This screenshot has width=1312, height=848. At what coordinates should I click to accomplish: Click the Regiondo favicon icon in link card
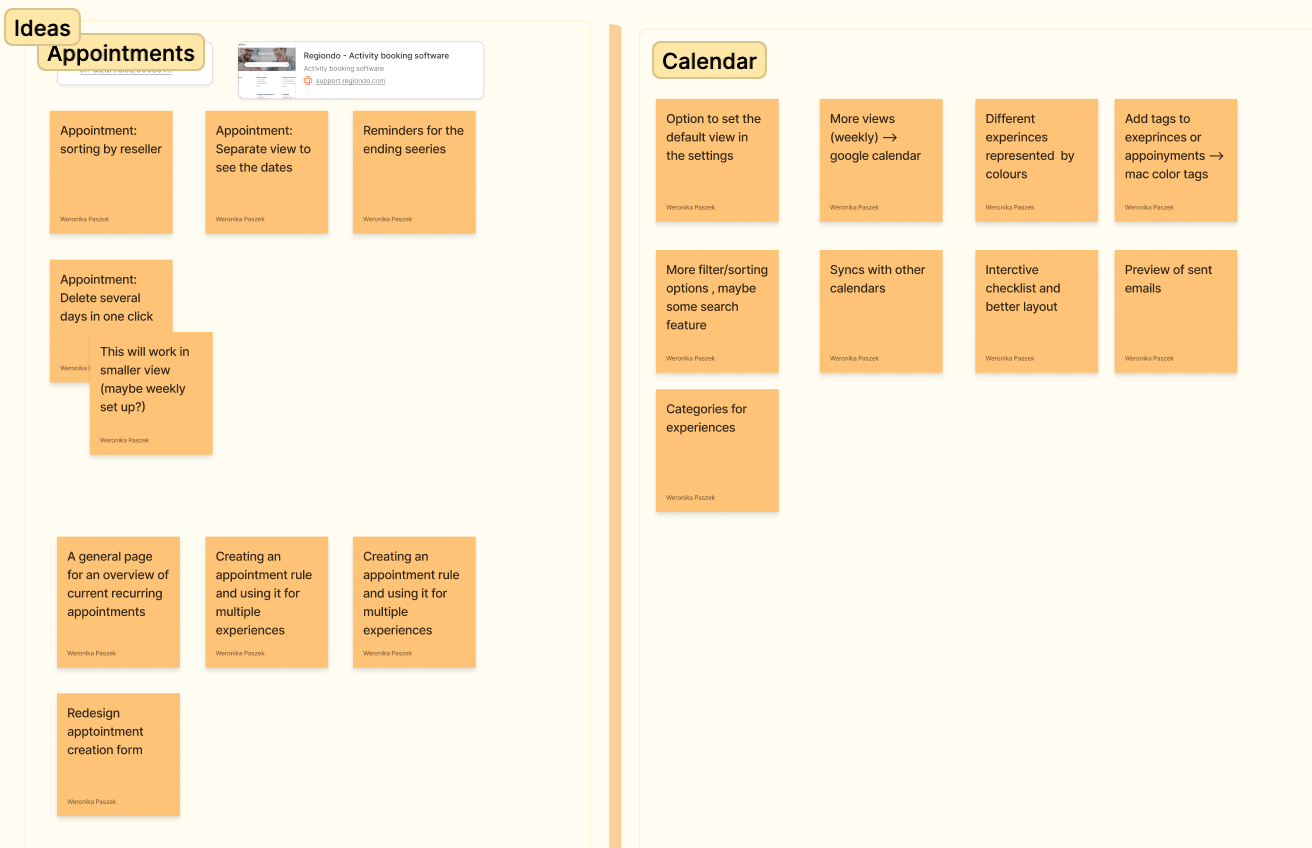[x=308, y=81]
